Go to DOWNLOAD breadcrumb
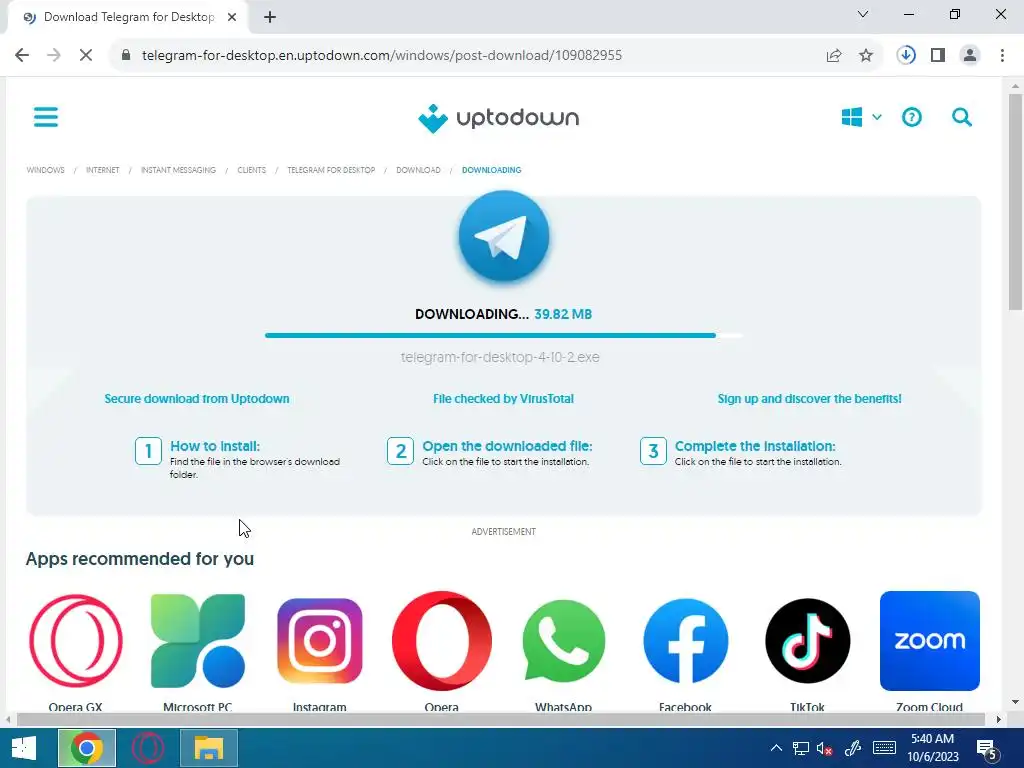The width and height of the screenshot is (1024, 768). point(418,170)
